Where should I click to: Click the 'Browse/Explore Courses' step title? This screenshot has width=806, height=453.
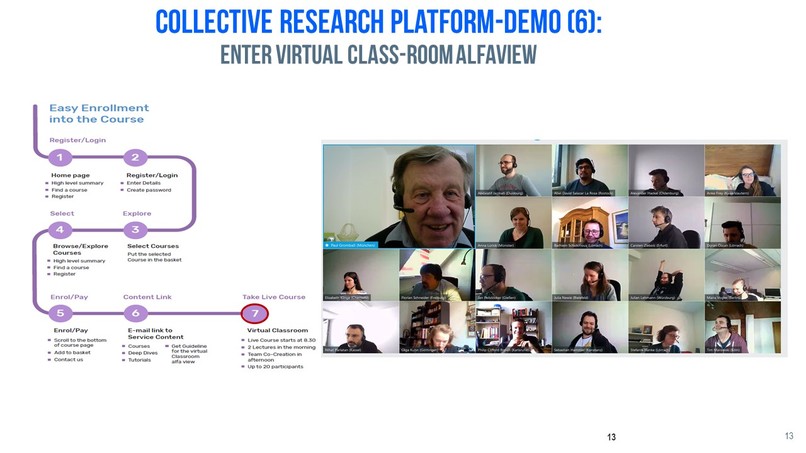tap(80, 249)
